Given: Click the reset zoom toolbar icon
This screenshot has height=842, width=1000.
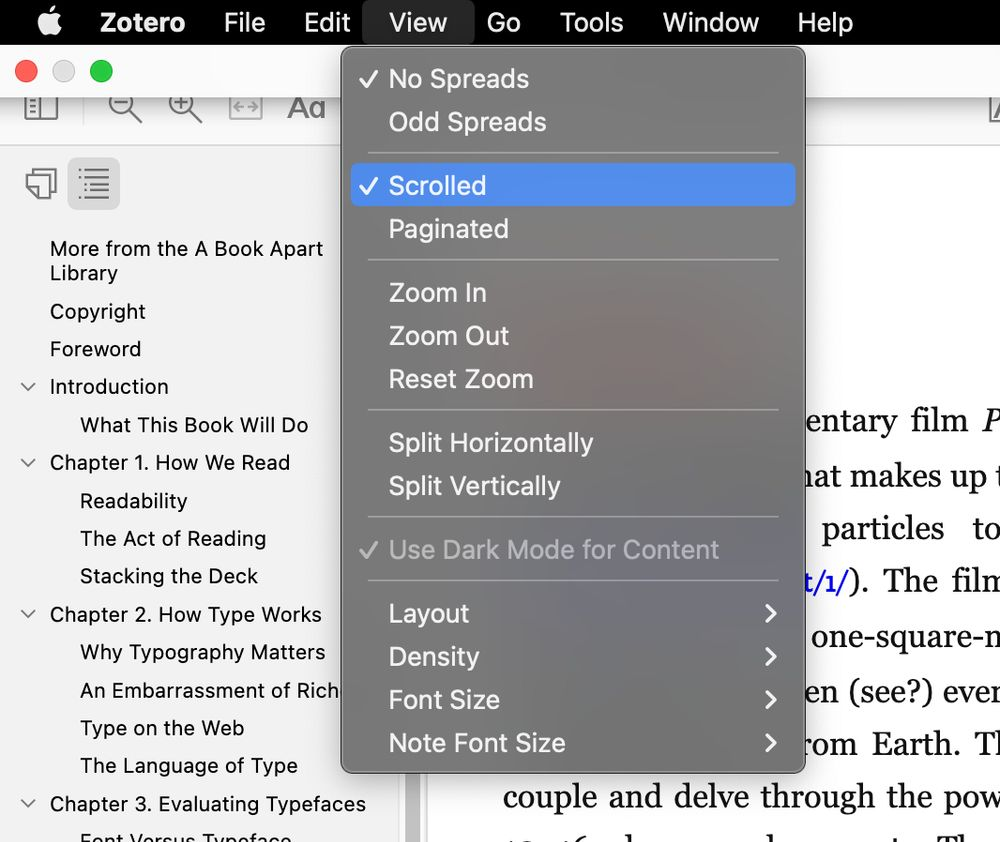Looking at the screenshot, I should [245, 108].
